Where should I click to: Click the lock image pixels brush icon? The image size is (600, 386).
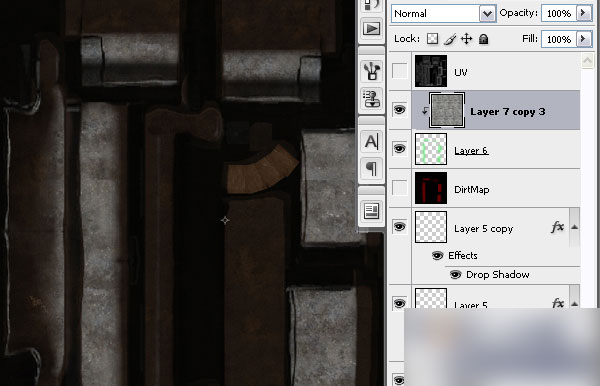point(450,39)
